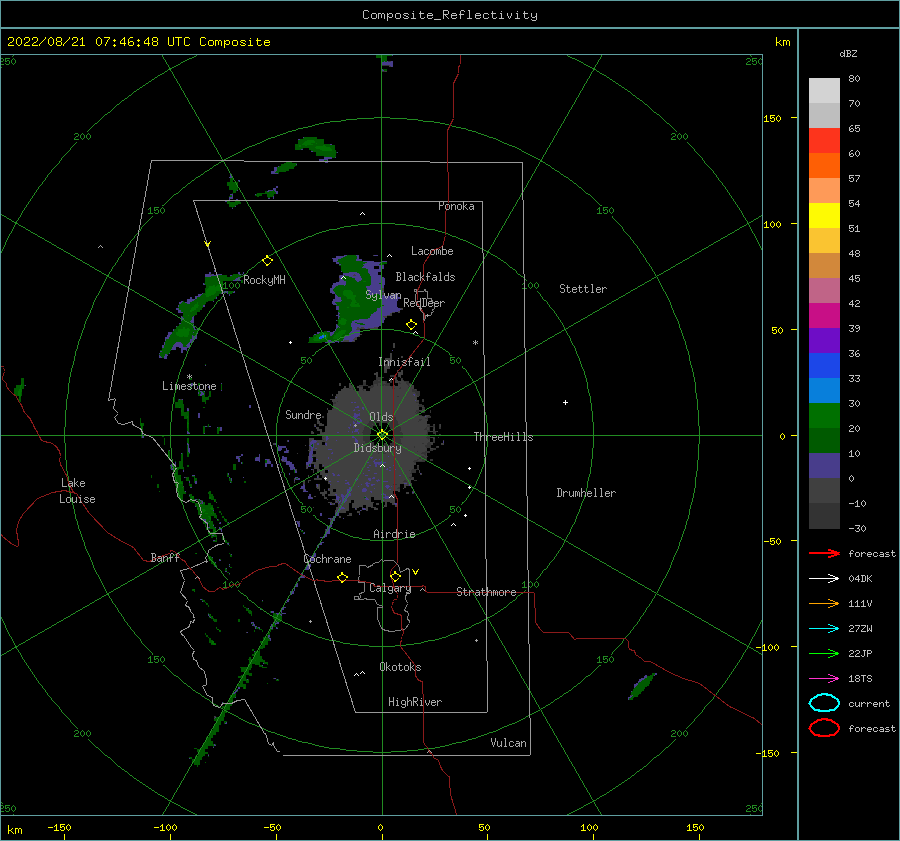
Task: Click the 10 dBZ dark green swatch
Action: pyautogui.click(x=824, y=440)
